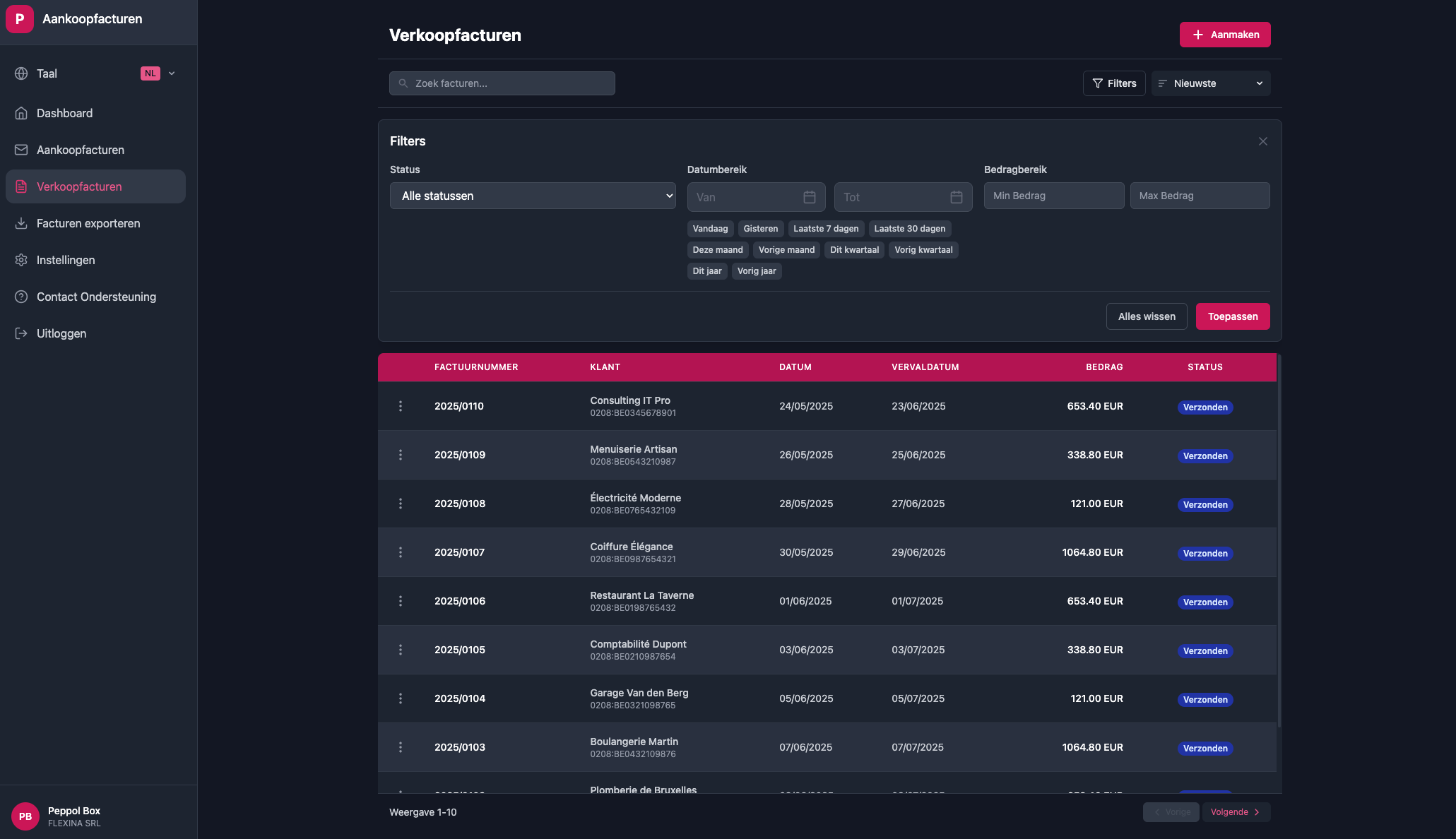Select the Dit kwartaal preset
Viewport: 1456px width, 839px height.
coord(855,250)
